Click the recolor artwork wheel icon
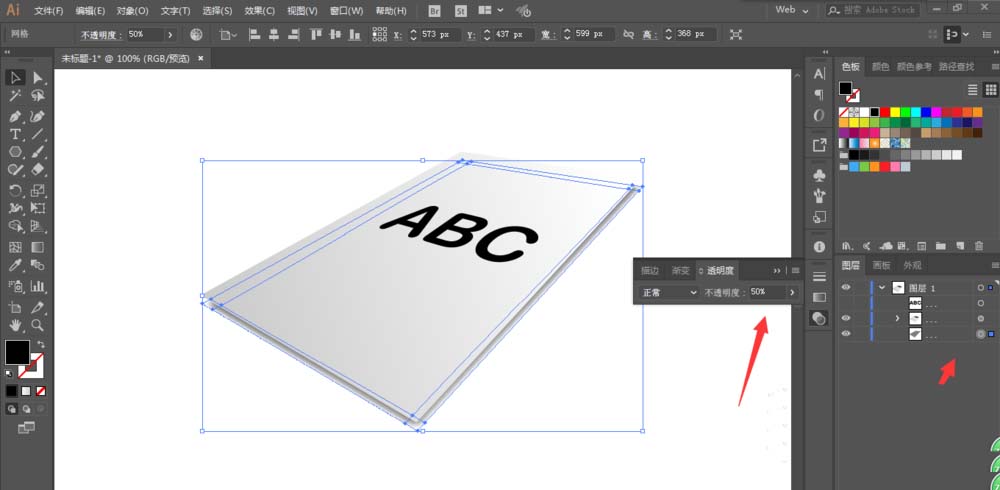The image size is (1000, 490). tap(196, 34)
